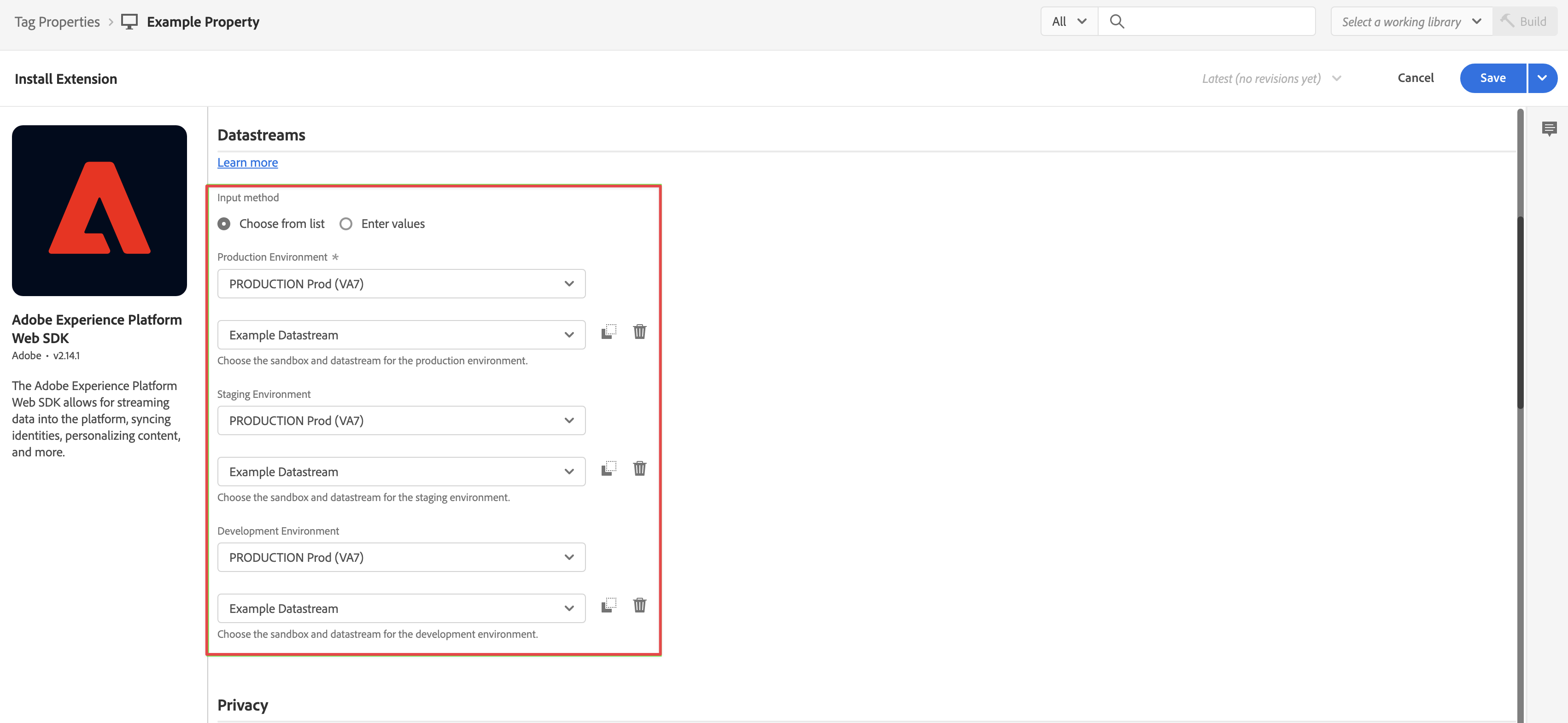Screen dimensions: 1568x723
Task: Open Development Environment sandbox dropdown
Action: pyautogui.click(x=401, y=558)
